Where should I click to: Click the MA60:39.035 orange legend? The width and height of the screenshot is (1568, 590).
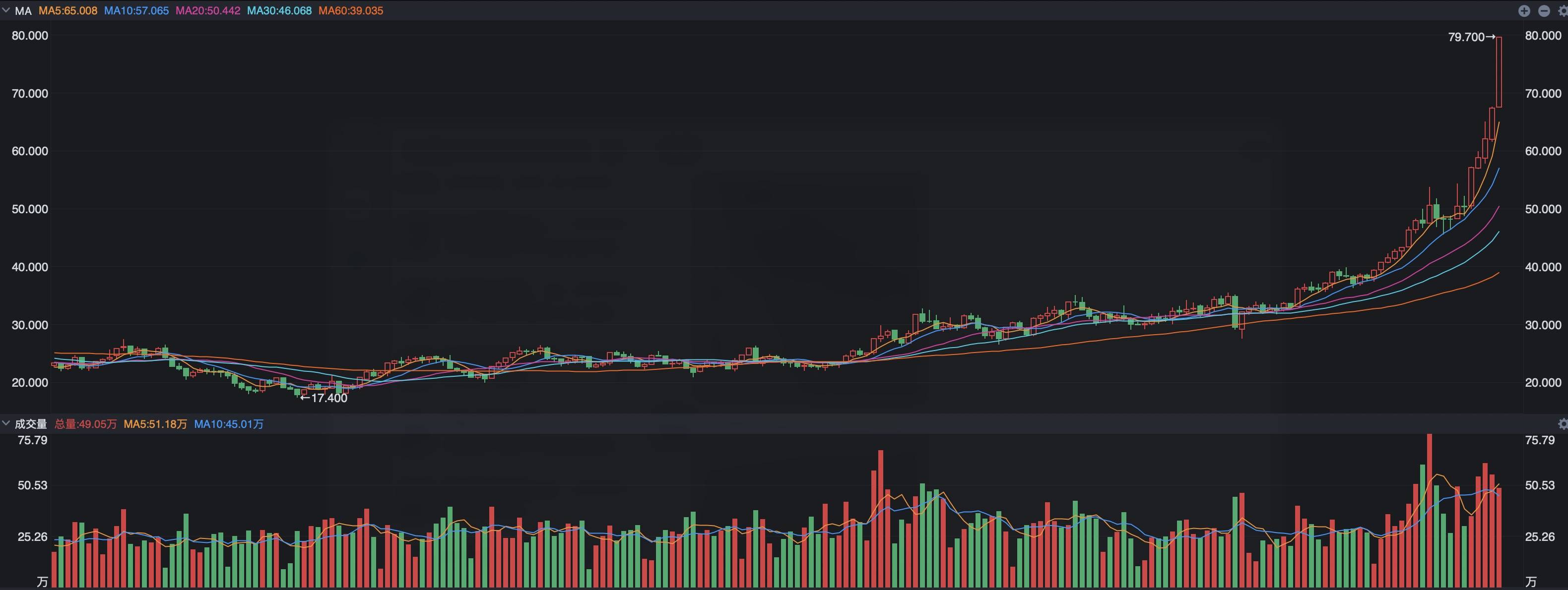tap(351, 11)
